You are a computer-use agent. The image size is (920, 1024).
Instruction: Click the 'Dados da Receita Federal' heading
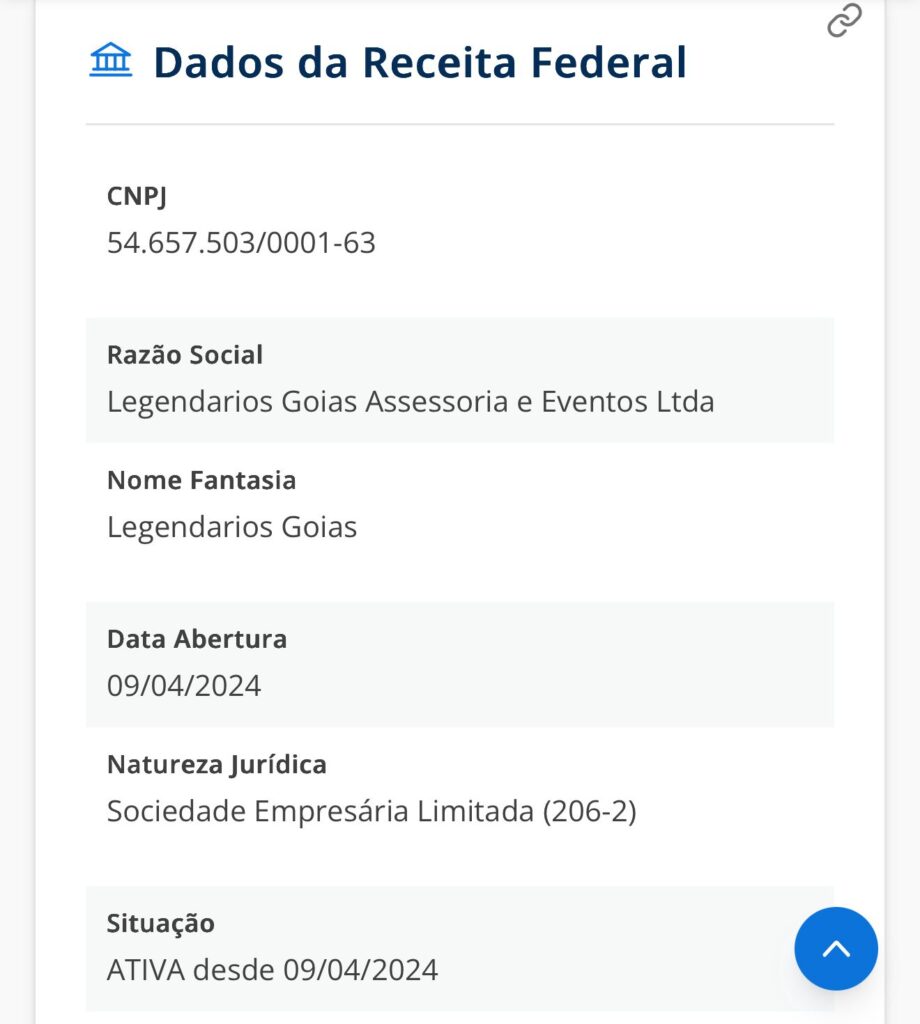(x=419, y=62)
